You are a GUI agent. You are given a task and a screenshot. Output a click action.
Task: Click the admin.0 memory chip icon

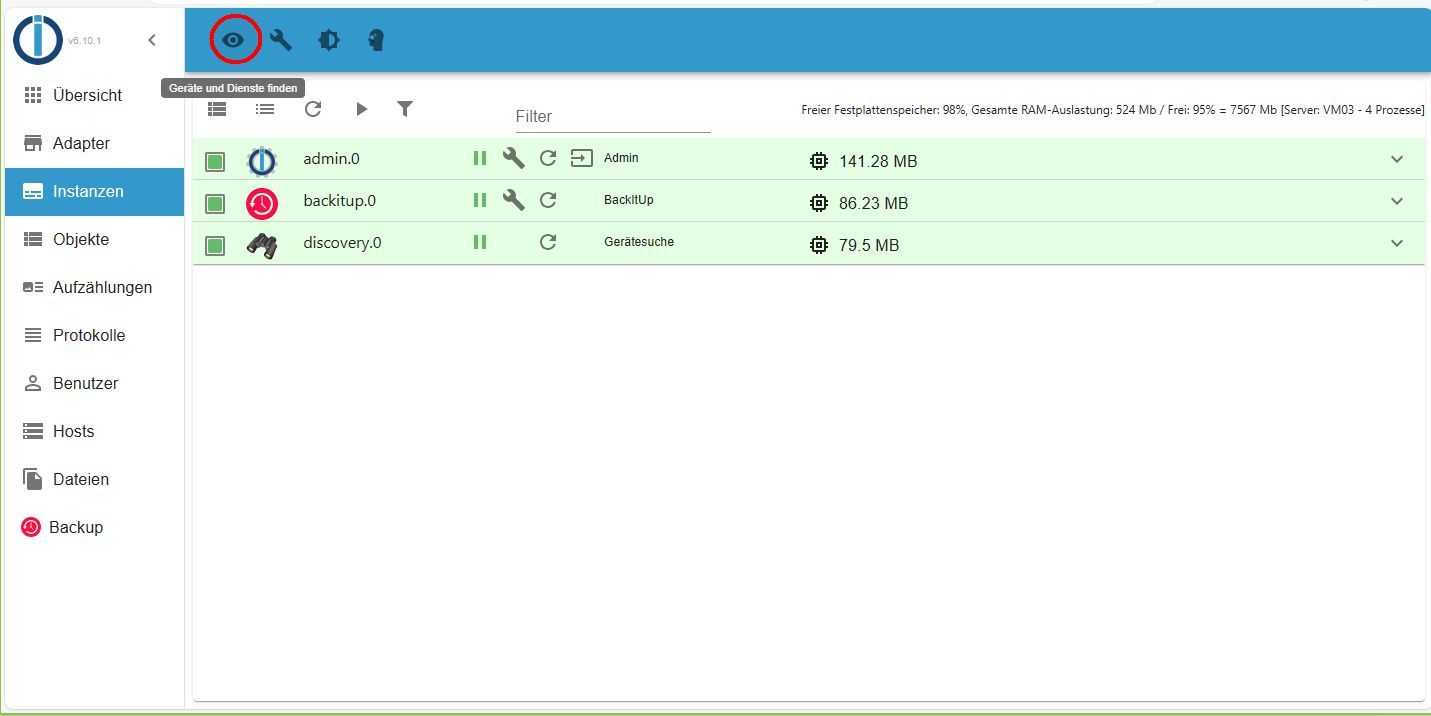pos(819,161)
